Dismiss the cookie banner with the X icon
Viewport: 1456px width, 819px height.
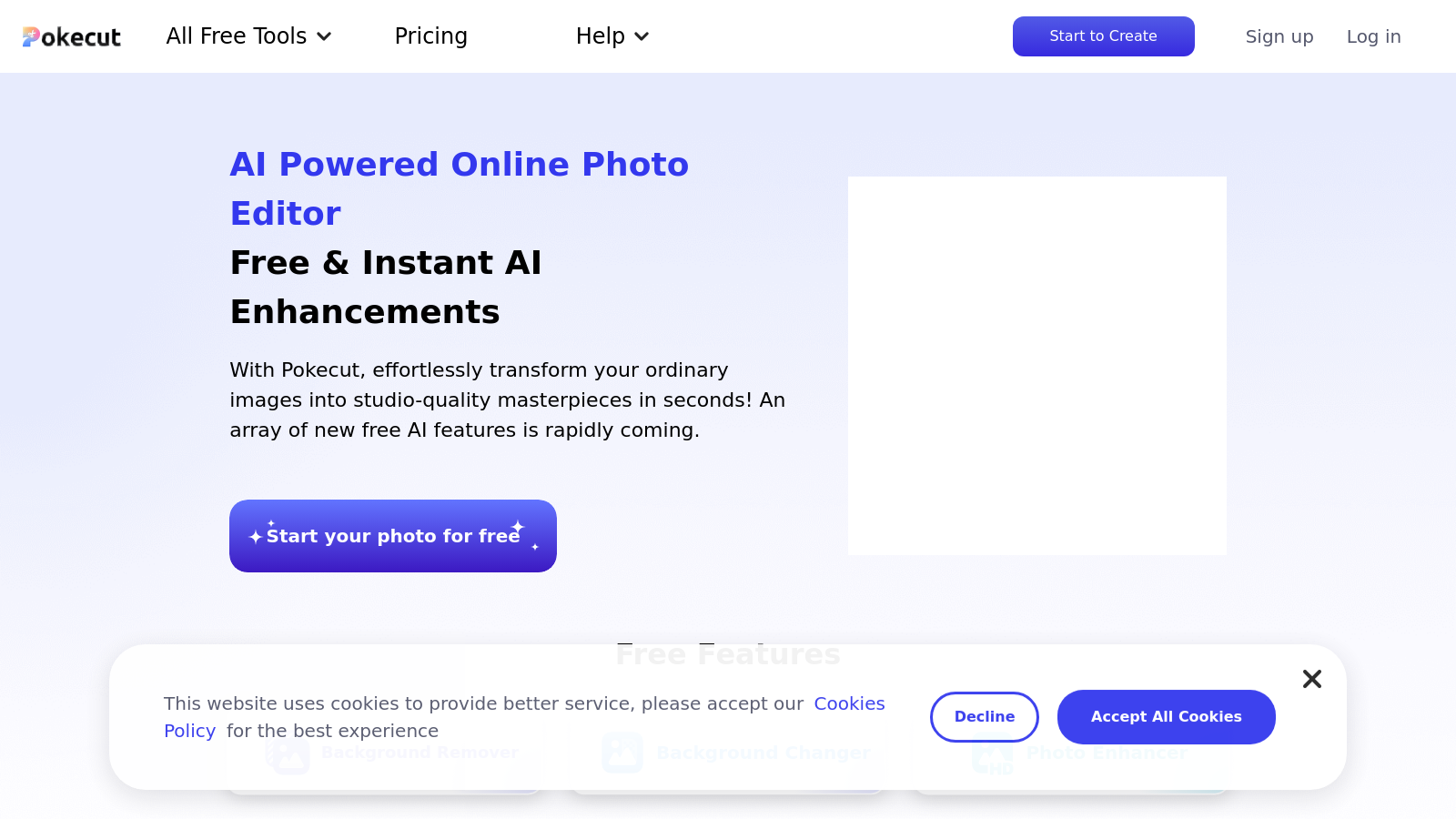tap(1311, 679)
